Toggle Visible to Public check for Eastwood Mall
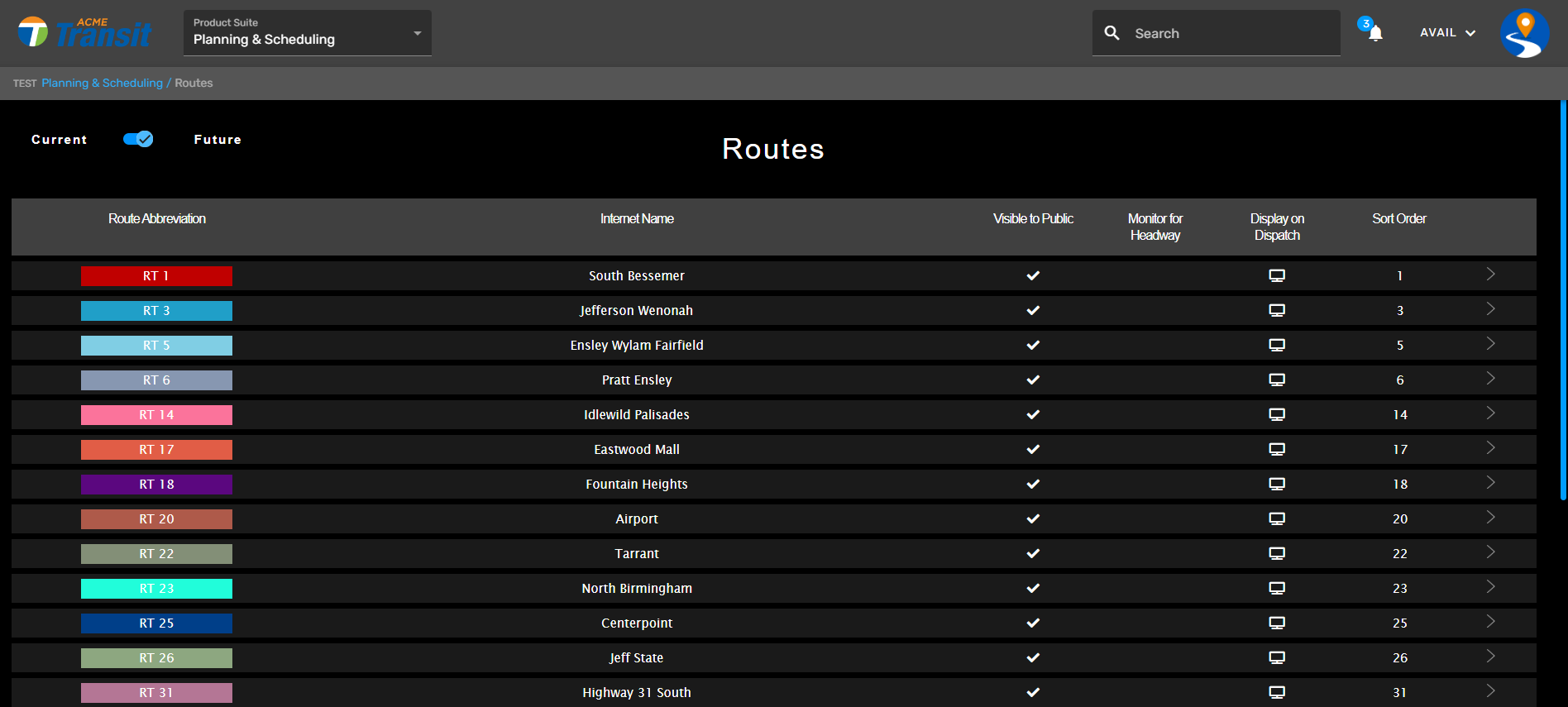This screenshot has height=707, width=1568. click(1033, 450)
